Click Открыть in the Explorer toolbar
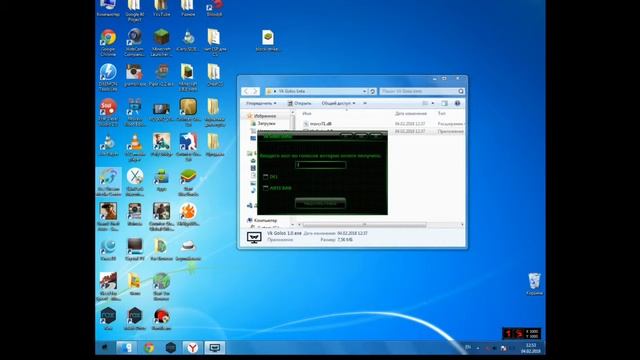The height and width of the screenshot is (360, 640). pyautogui.click(x=299, y=103)
